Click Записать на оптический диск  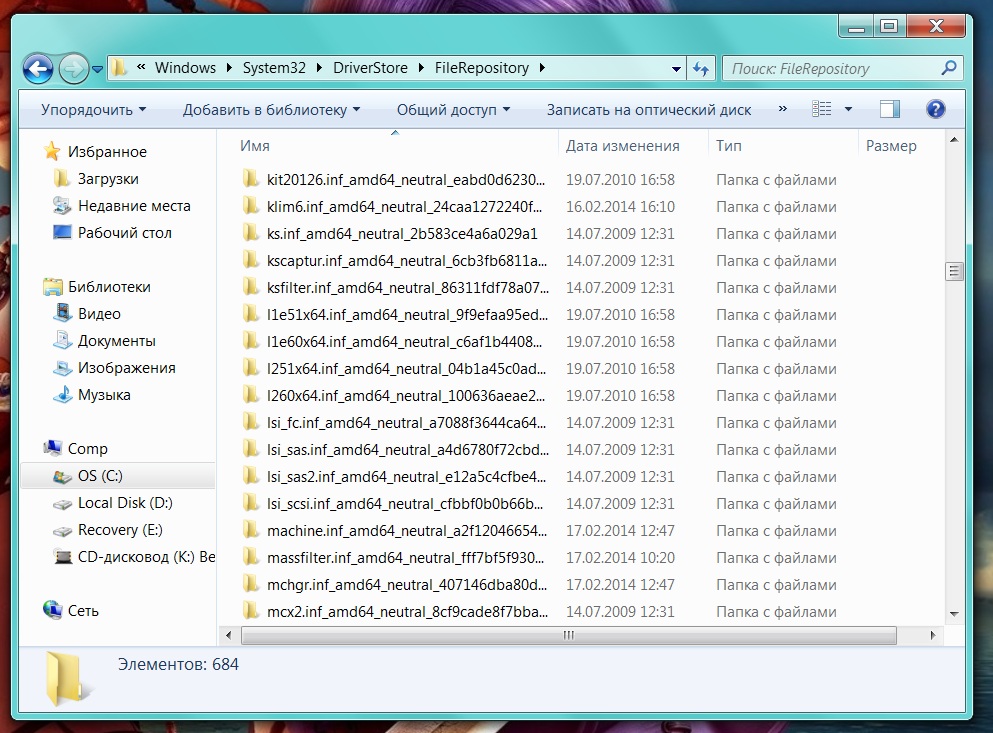click(648, 110)
